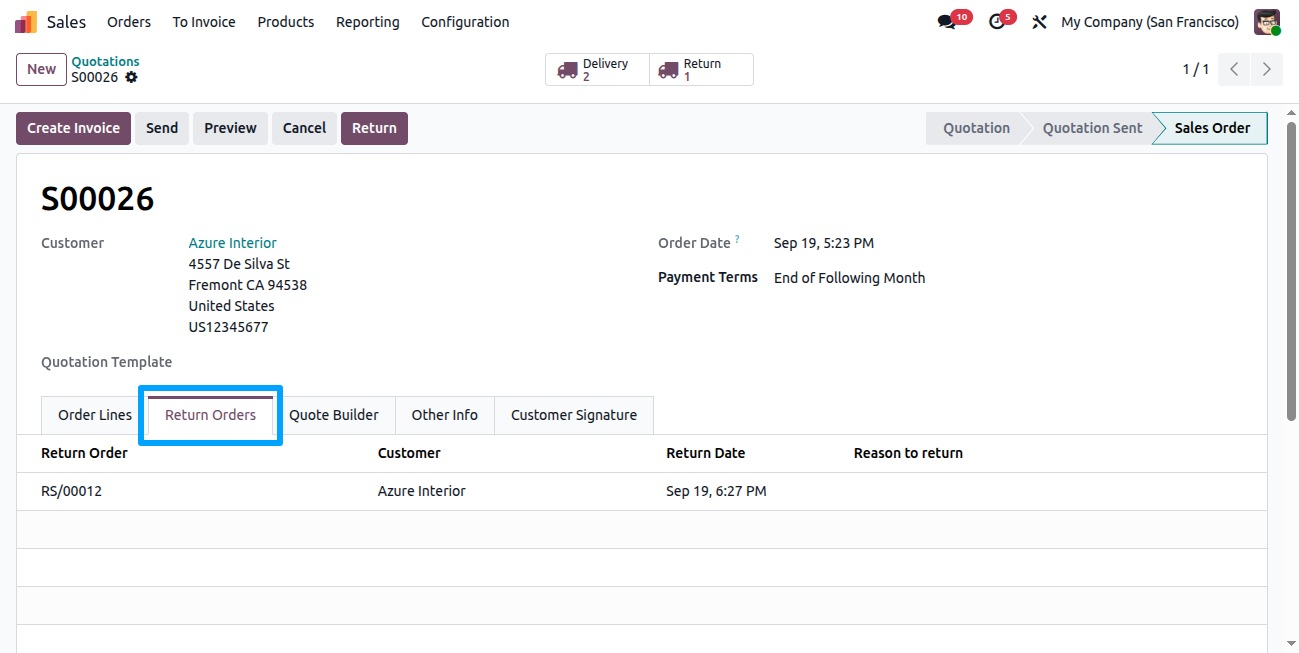Open the Orders menu
The image size is (1299, 653).
pos(129,22)
